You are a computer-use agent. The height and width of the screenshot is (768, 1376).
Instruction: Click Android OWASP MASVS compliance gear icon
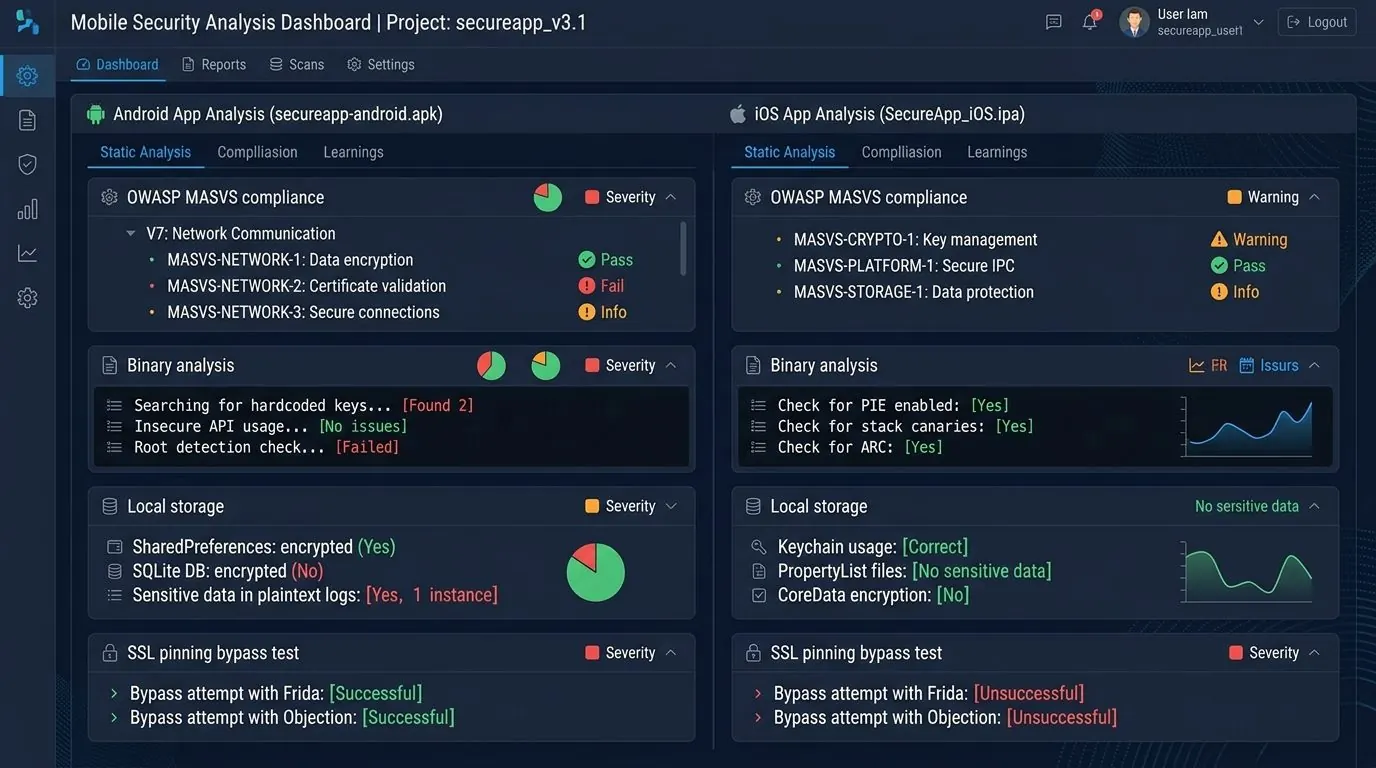click(110, 197)
